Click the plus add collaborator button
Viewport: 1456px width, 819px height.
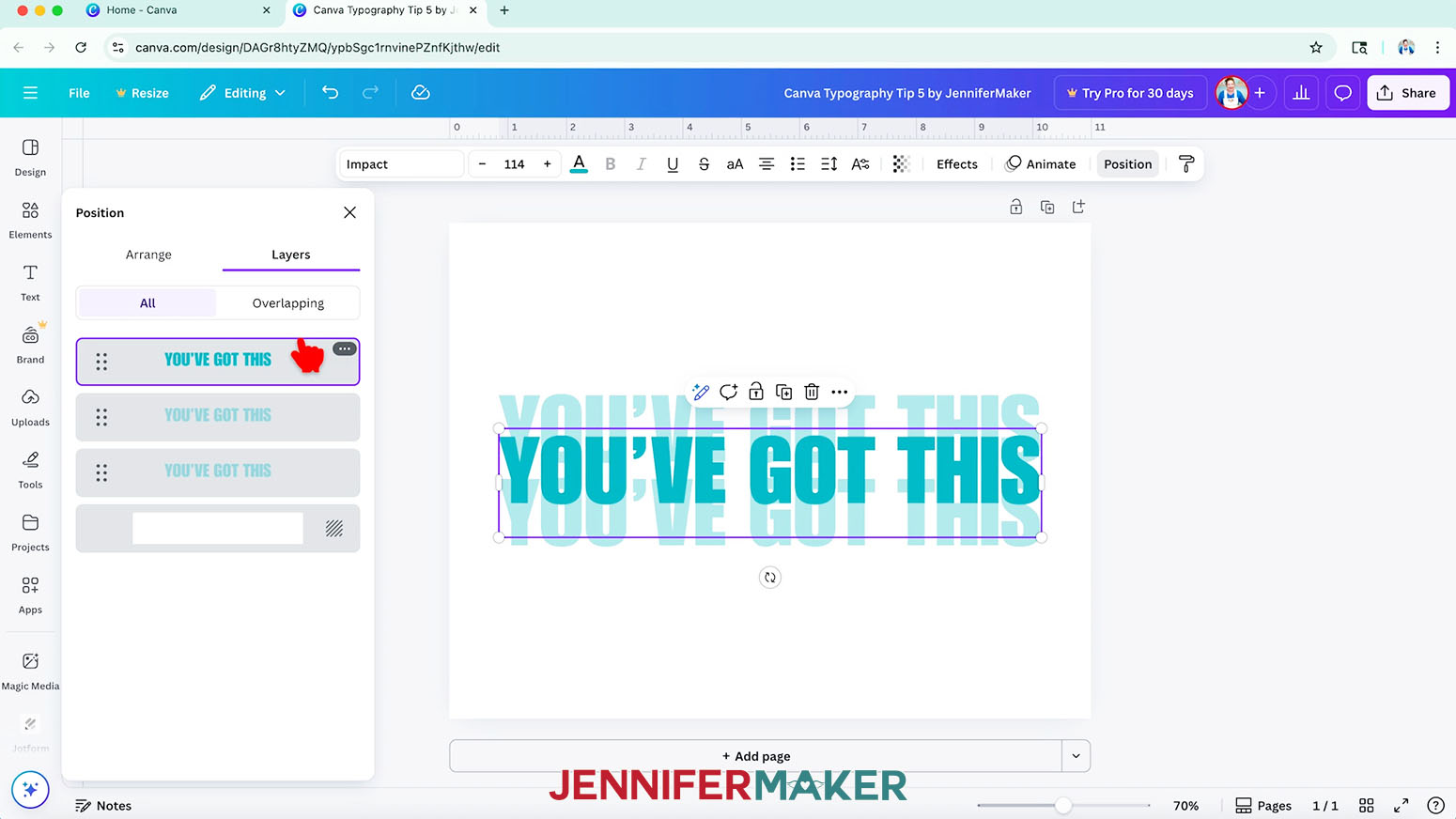point(1260,93)
